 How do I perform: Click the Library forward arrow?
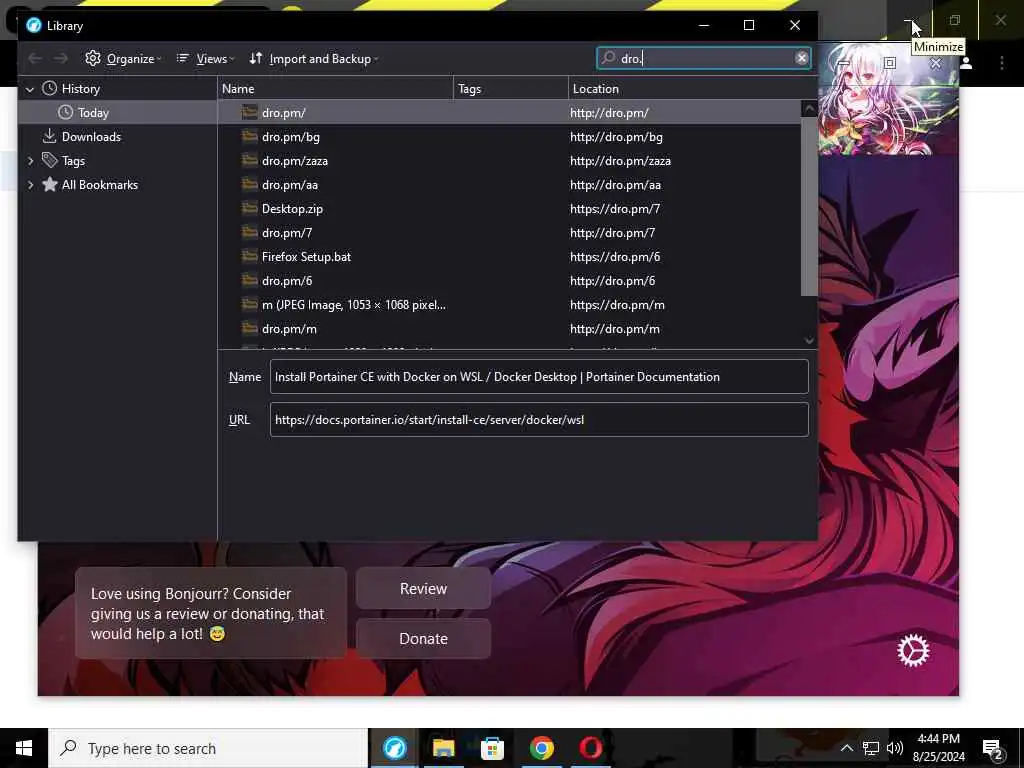click(x=61, y=59)
